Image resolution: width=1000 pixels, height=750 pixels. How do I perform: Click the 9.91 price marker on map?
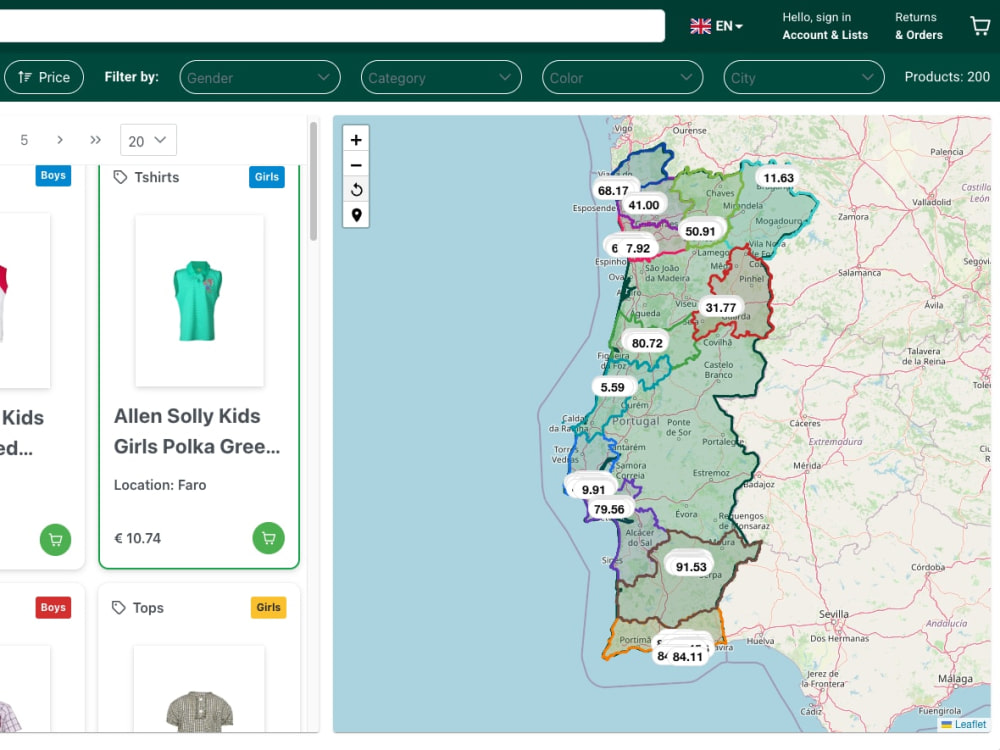click(x=593, y=490)
